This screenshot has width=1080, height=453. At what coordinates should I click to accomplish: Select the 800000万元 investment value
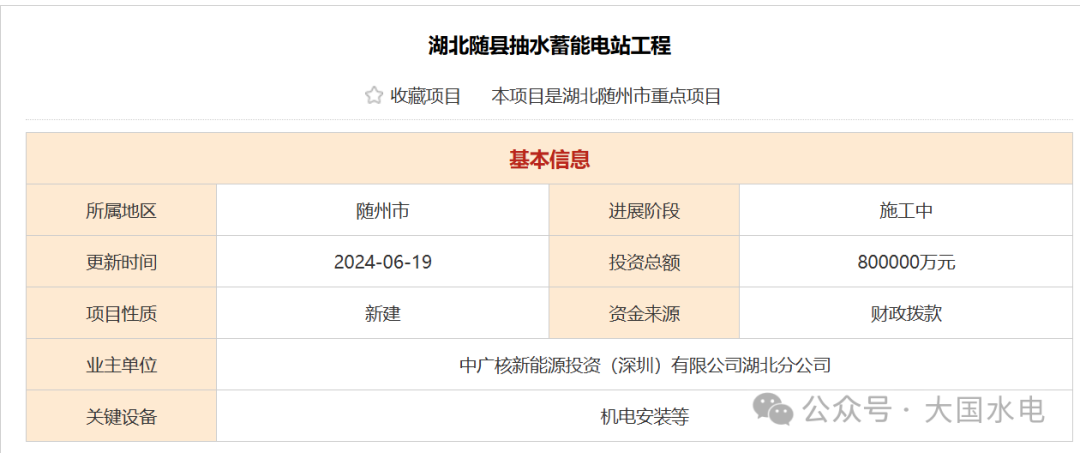(x=906, y=262)
